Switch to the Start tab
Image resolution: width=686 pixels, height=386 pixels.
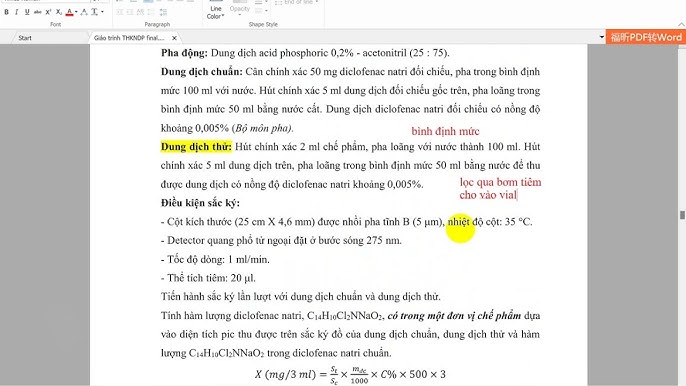[x=25, y=38]
